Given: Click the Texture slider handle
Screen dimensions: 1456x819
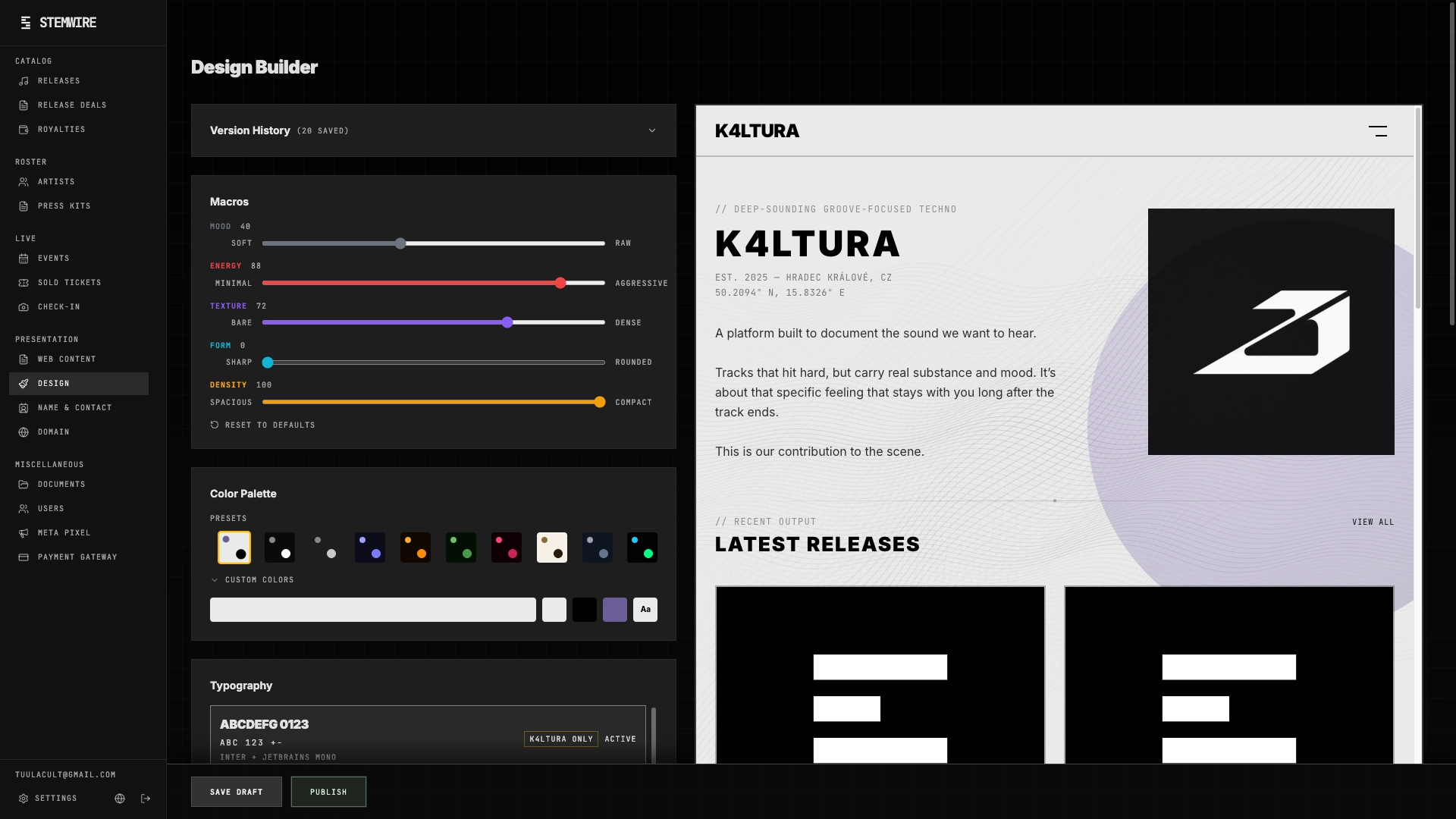Looking at the screenshot, I should pyautogui.click(x=507, y=322).
